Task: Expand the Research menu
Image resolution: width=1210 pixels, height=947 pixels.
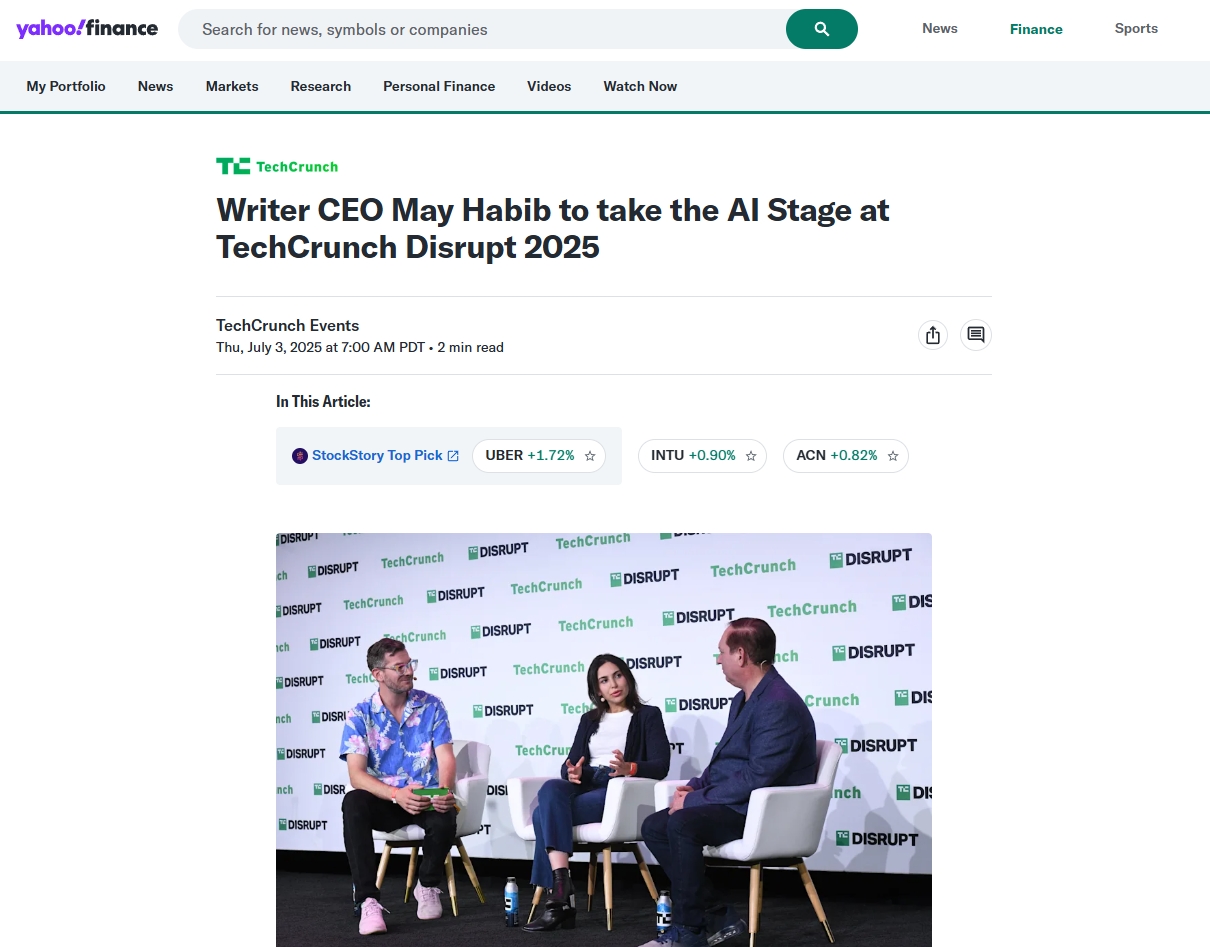Action: [x=321, y=86]
